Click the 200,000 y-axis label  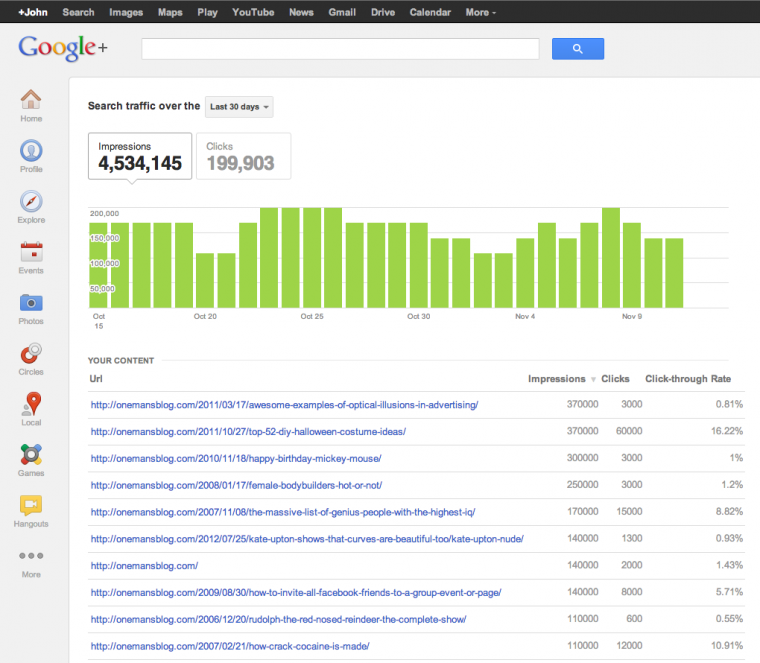[x=104, y=213]
